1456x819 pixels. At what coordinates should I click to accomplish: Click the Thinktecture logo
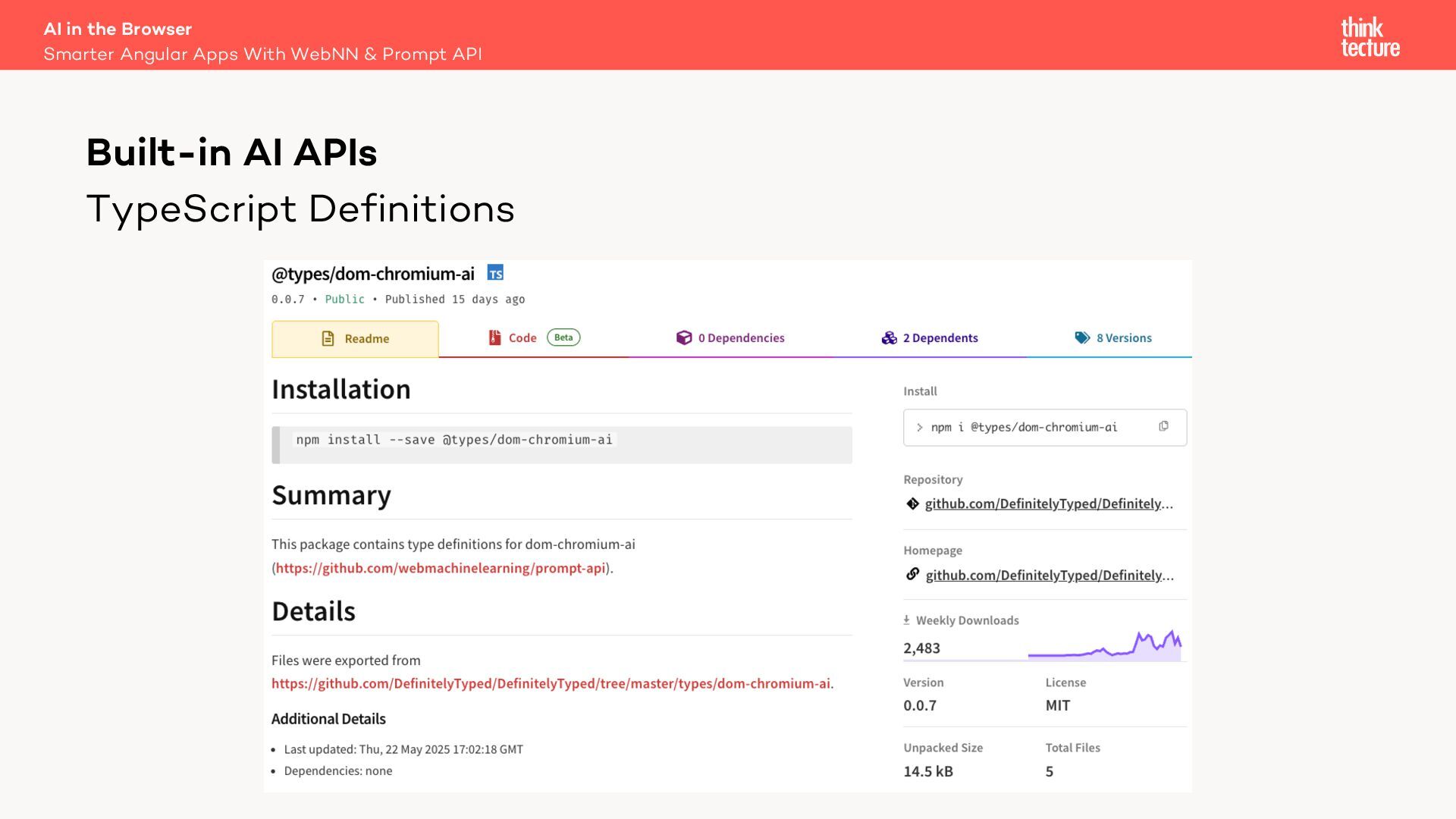tap(1370, 36)
